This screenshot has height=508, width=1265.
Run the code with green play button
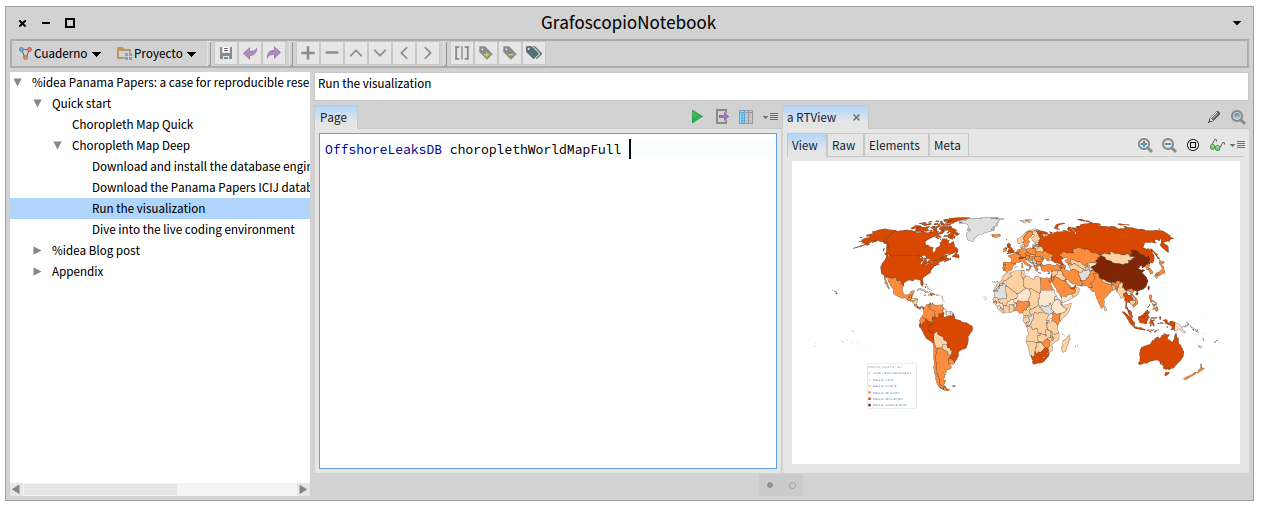pyautogui.click(x=697, y=117)
